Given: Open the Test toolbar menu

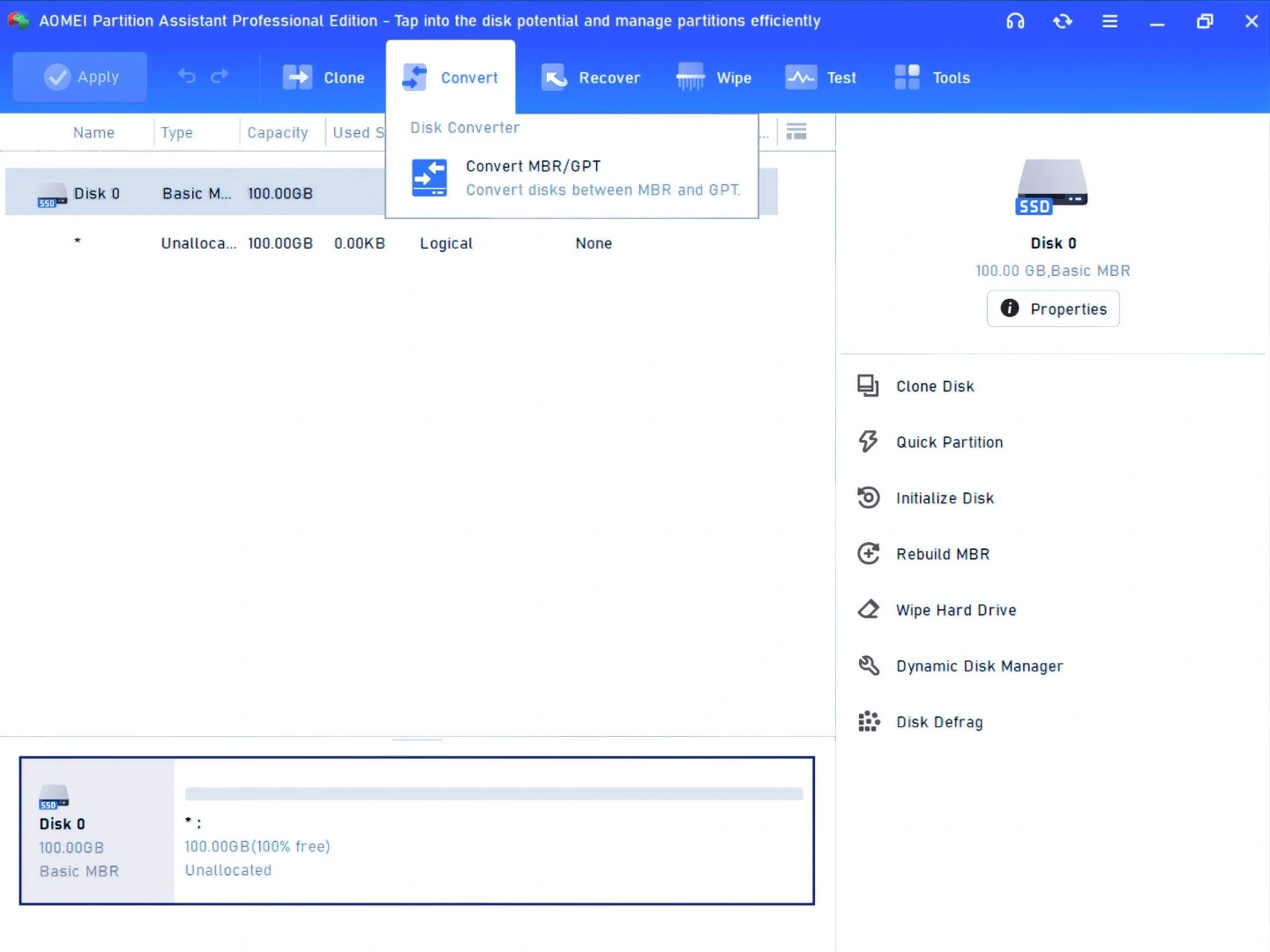Looking at the screenshot, I should click(x=821, y=78).
